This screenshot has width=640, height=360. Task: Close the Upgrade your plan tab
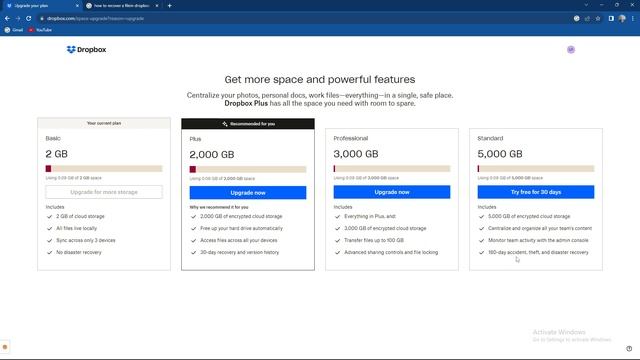coord(77,6)
